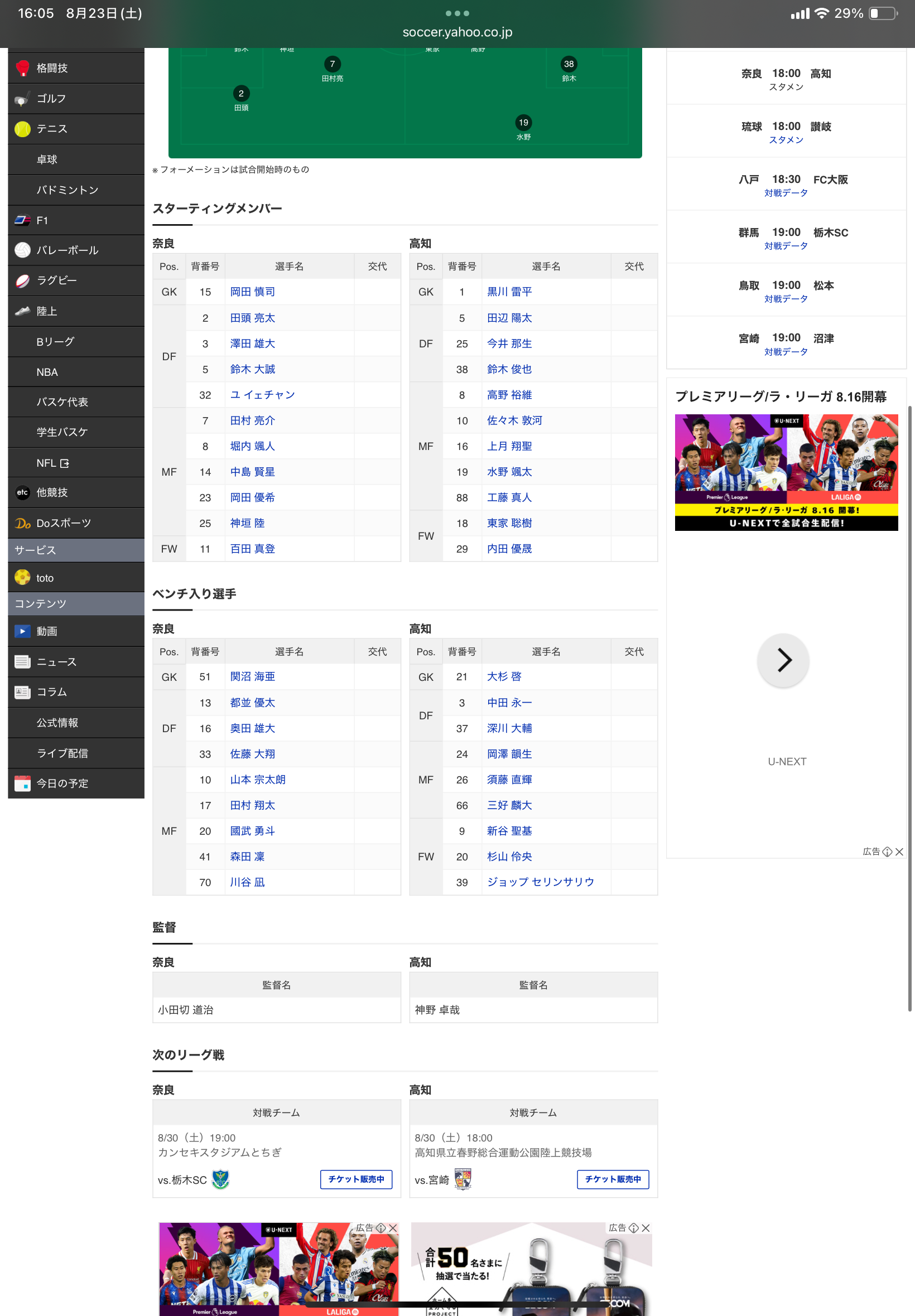Tap the F1 logo icon
This screenshot has width=915, height=1316.
click(x=22, y=220)
